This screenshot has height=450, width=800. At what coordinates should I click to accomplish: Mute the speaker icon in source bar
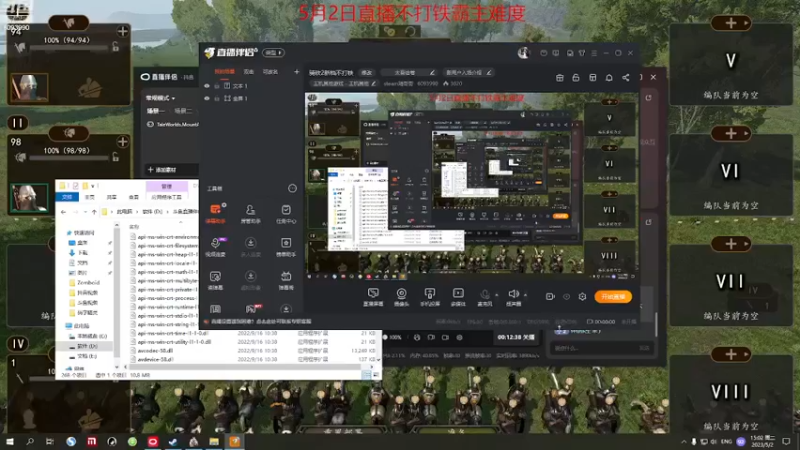click(x=513, y=294)
